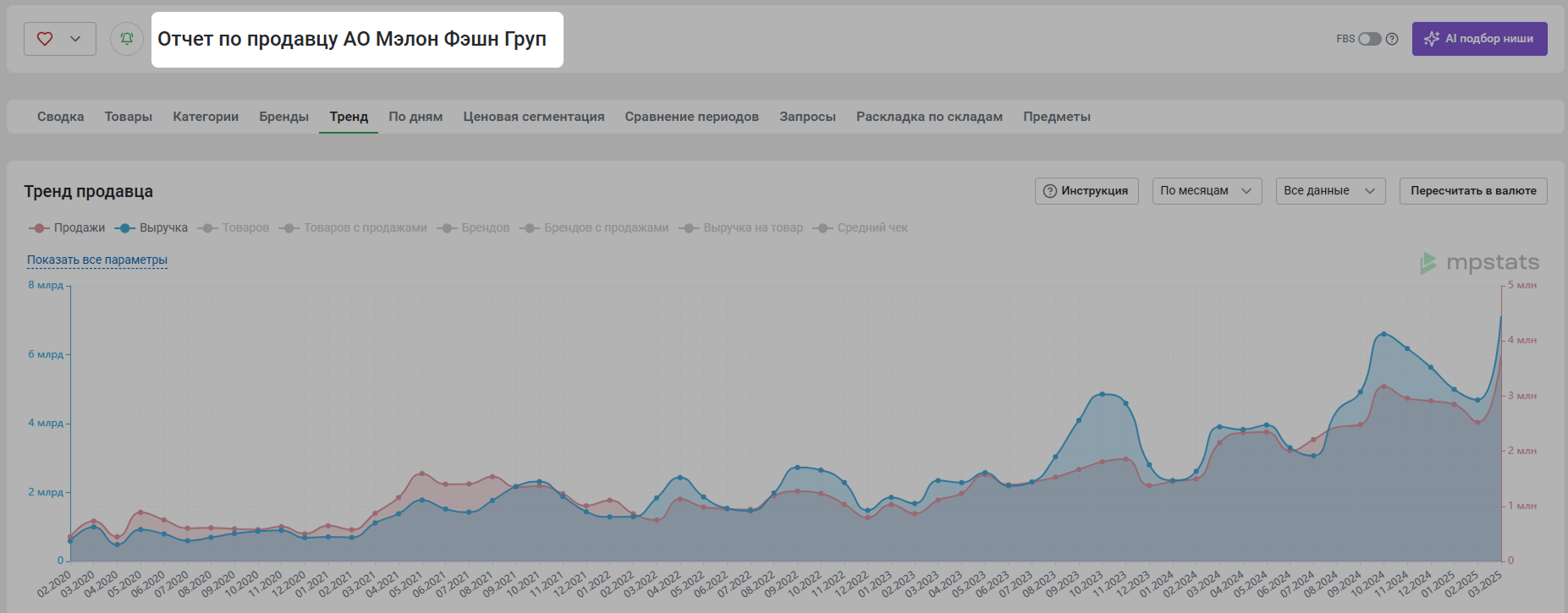The width and height of the screenshot is (1568, 613).
Task: Switch to the Запросы tab
Action: click(x=807, y=117)
